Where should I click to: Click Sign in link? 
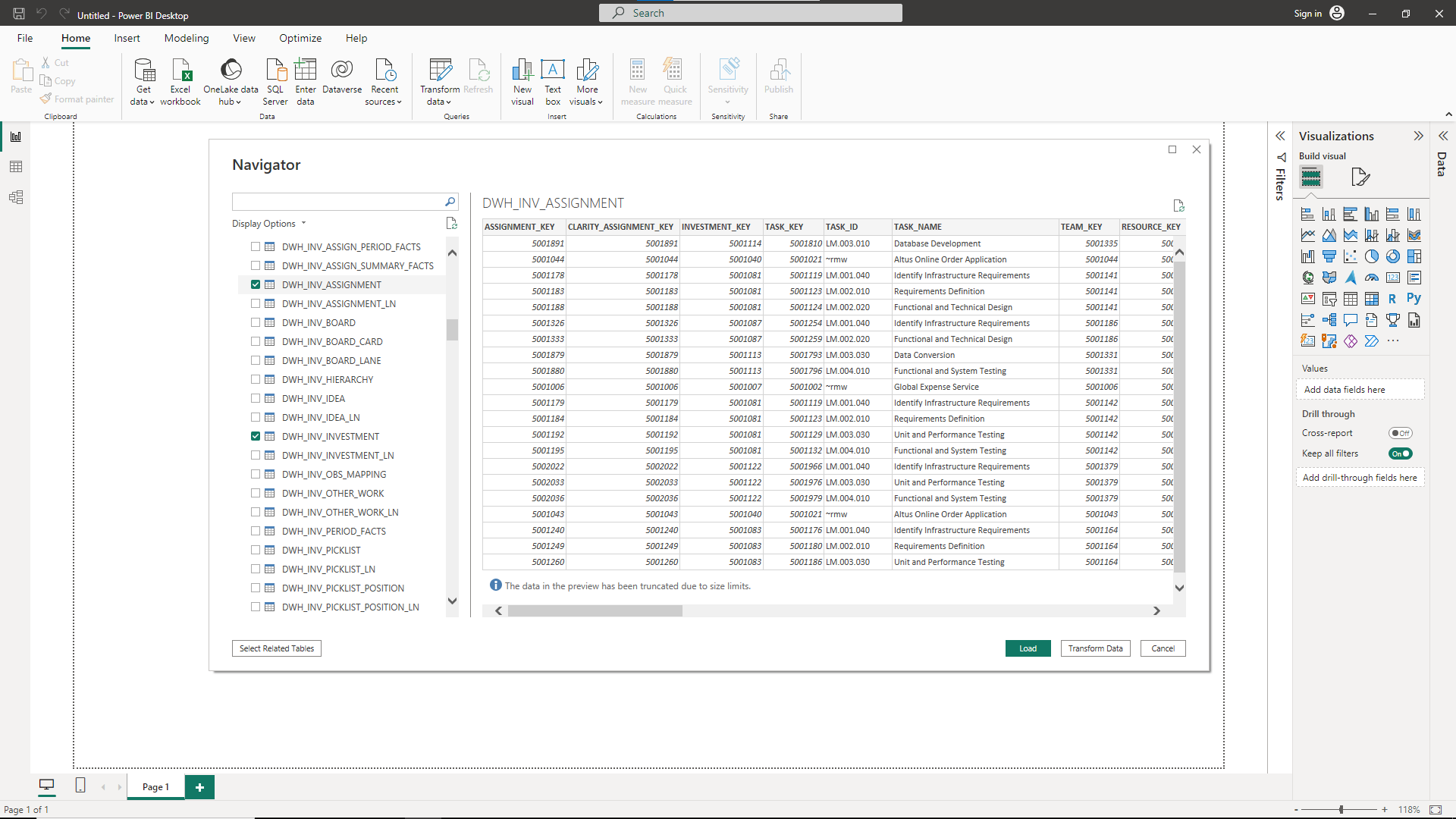[x=1307, y=14]
